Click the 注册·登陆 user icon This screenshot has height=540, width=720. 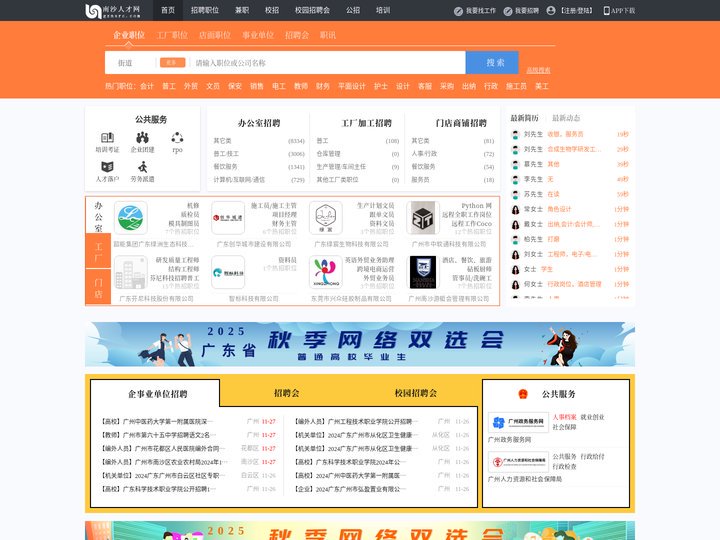pos(551,10)
